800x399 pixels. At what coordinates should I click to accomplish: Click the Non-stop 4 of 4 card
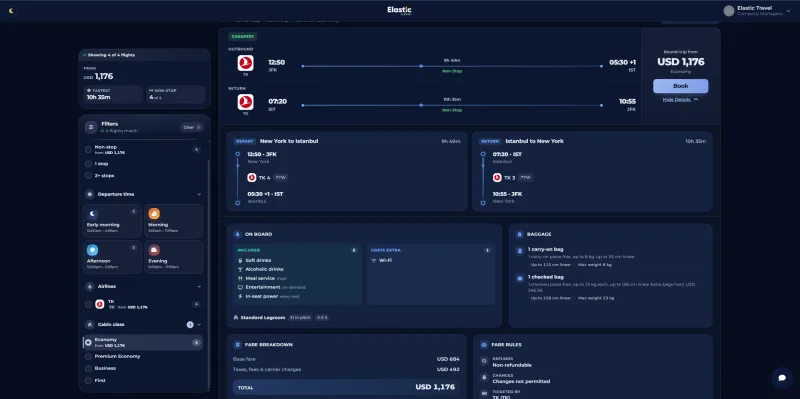click(x=176, y=94)
